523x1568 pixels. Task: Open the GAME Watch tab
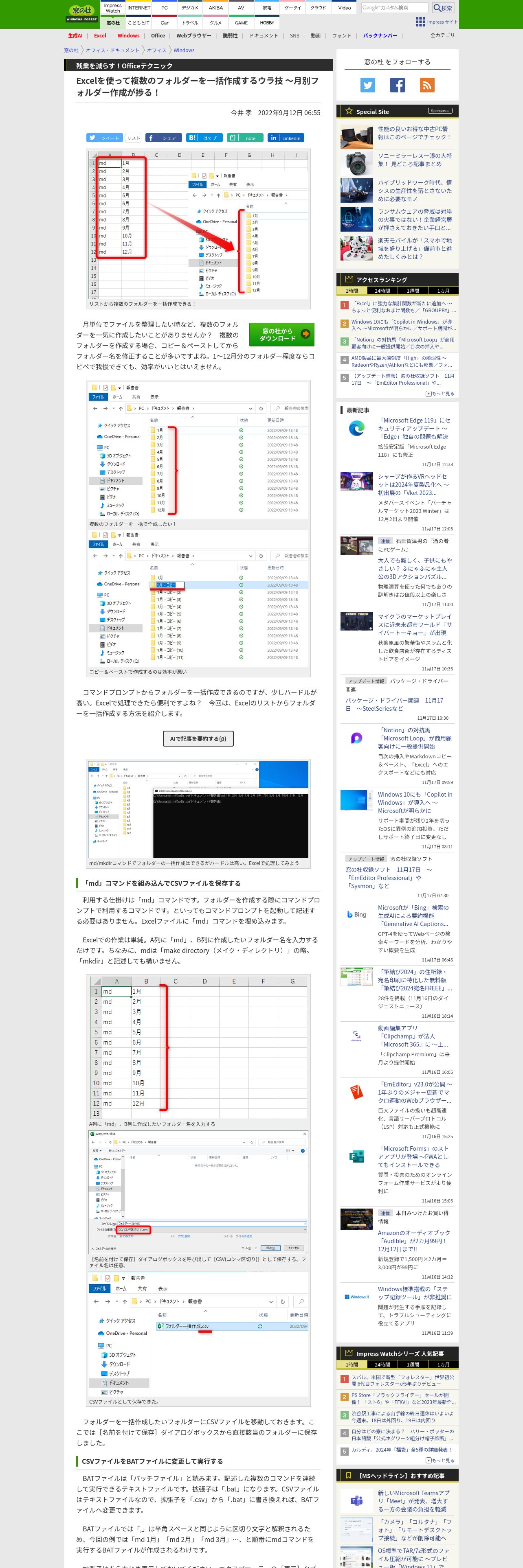point(241,22)
